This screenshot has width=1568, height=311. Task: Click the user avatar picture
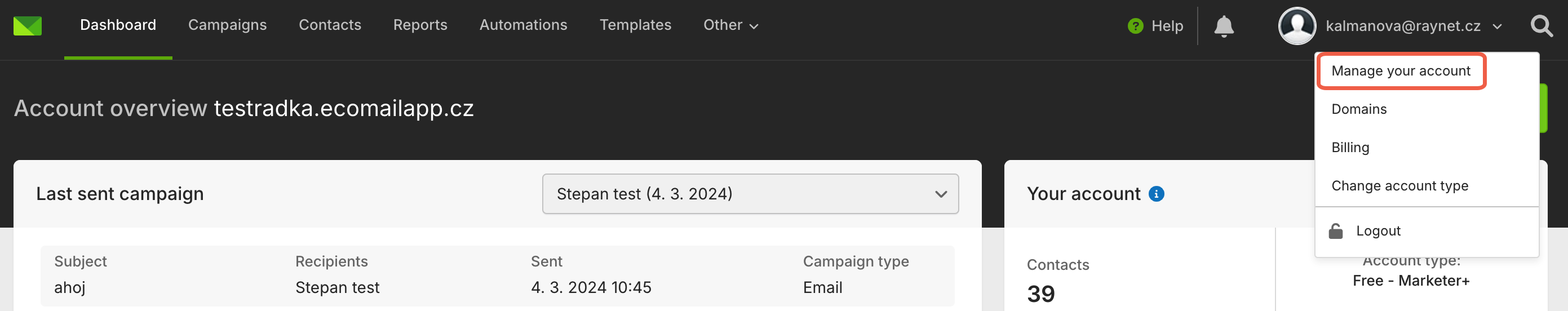pyautogui.click(x=1297, y=25)
